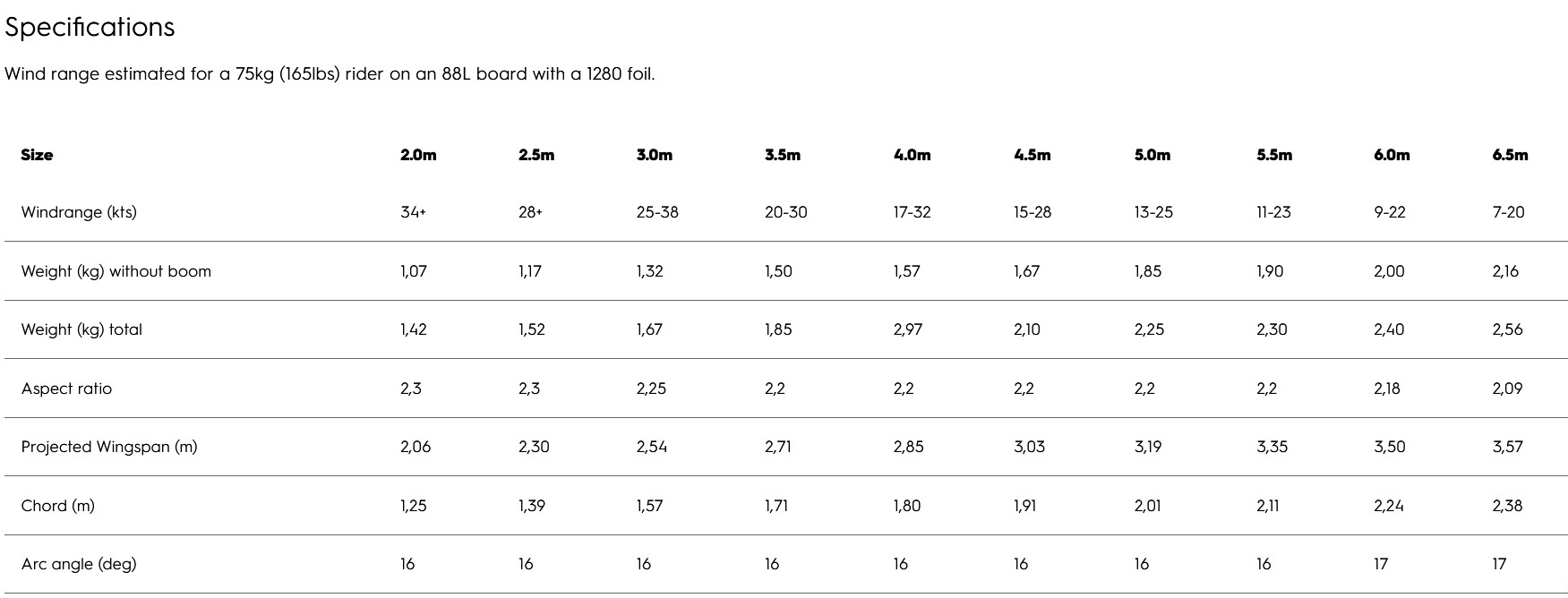Click the Projected Wingspan (m) row label
The height and width of the screenshot is (598, 1568).
pyautogui.click(x=109, y=447)
